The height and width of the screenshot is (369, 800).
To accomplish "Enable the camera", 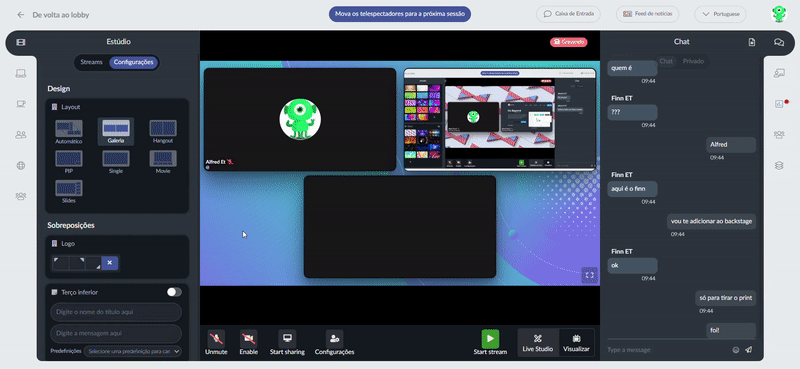I will click(248, 342).
